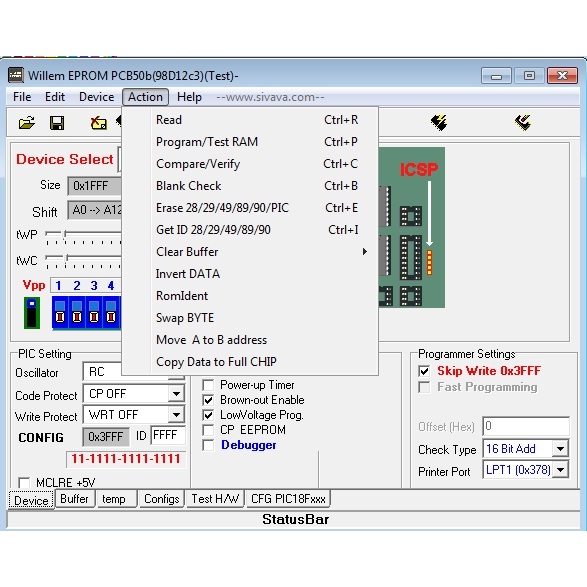
Task: Click the tWP slider
Action: pos(83,237)
